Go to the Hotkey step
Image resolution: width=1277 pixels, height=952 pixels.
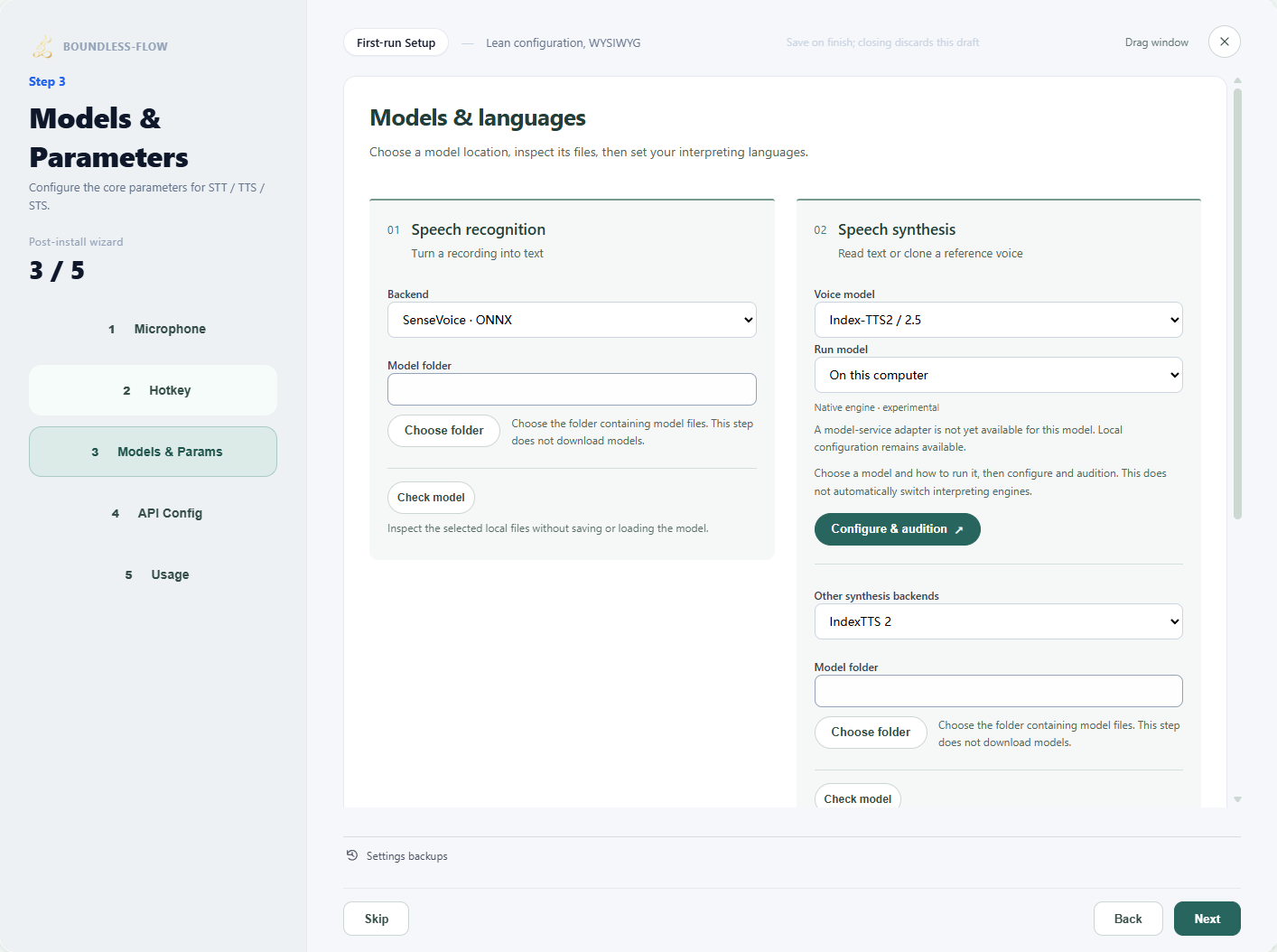click(x=153, y=390)
